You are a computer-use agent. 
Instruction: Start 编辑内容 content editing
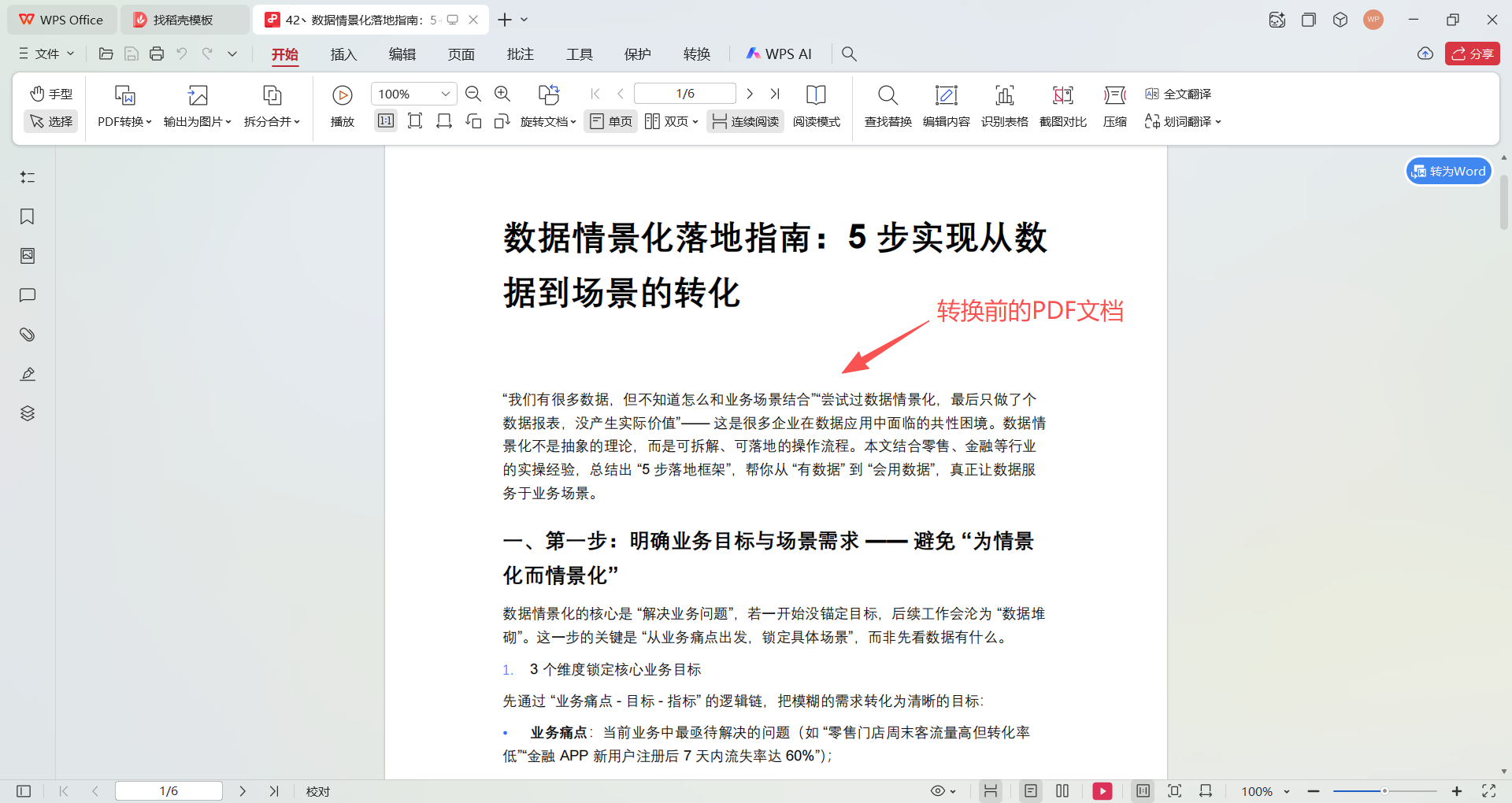coord(947,106)
